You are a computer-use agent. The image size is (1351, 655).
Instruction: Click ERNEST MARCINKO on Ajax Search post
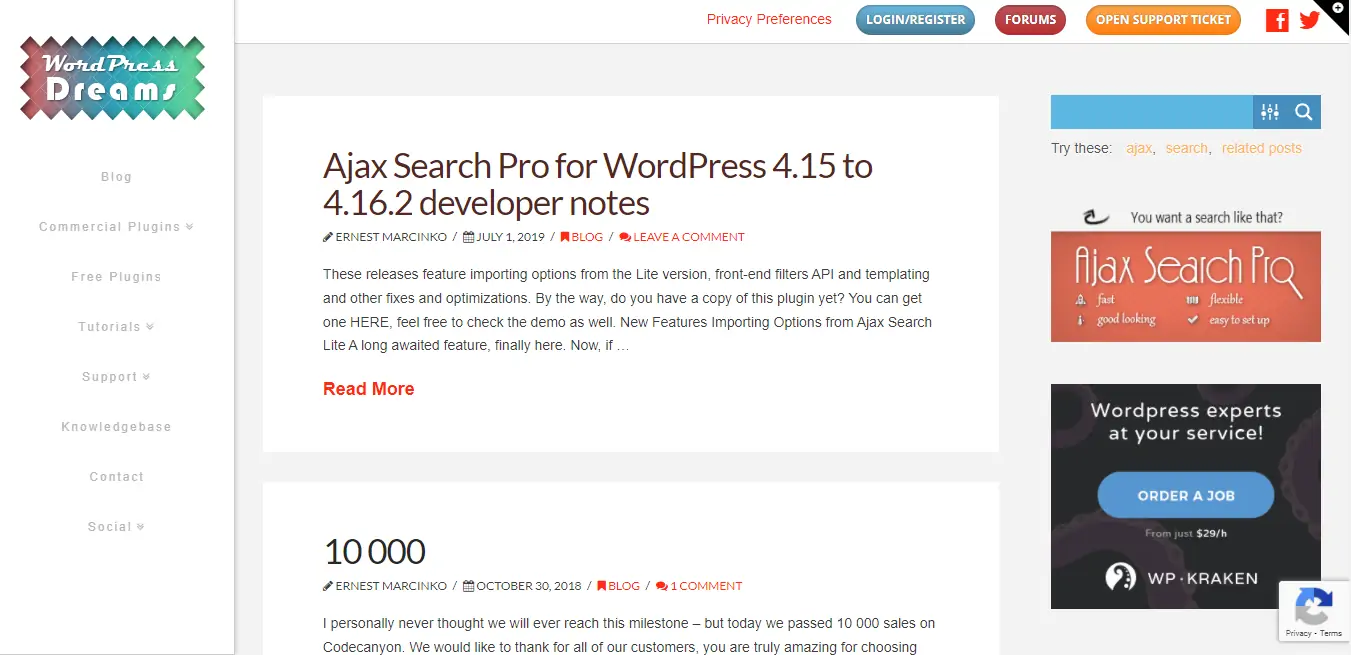point(385,237)
